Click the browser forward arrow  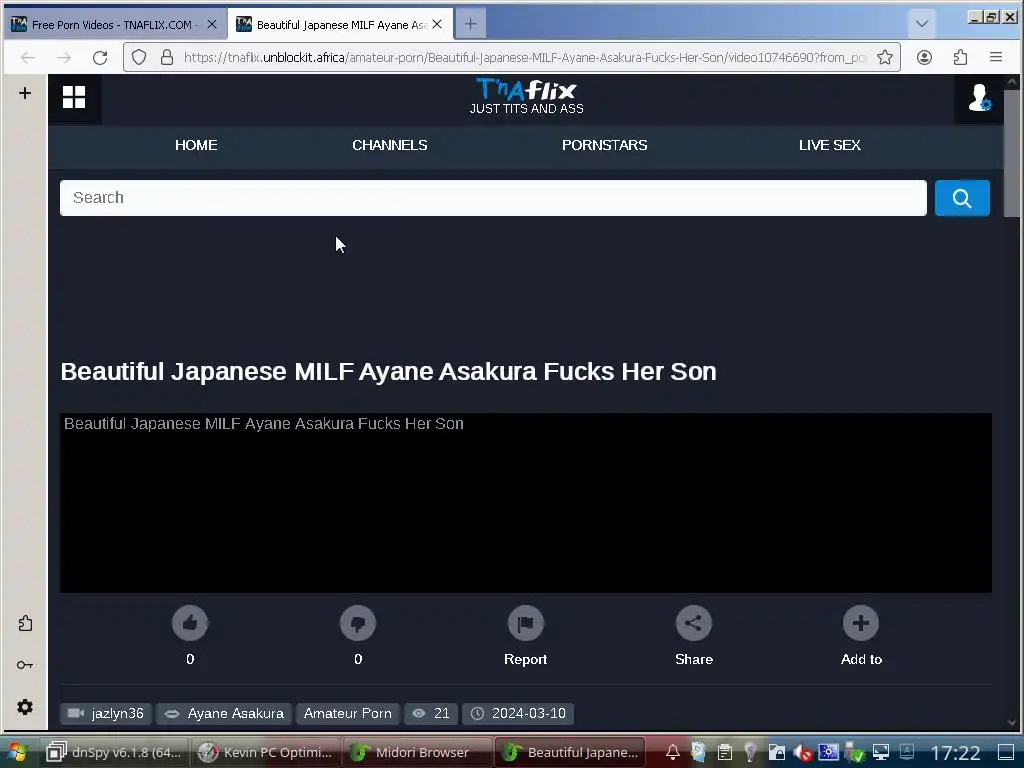point(64,57)
